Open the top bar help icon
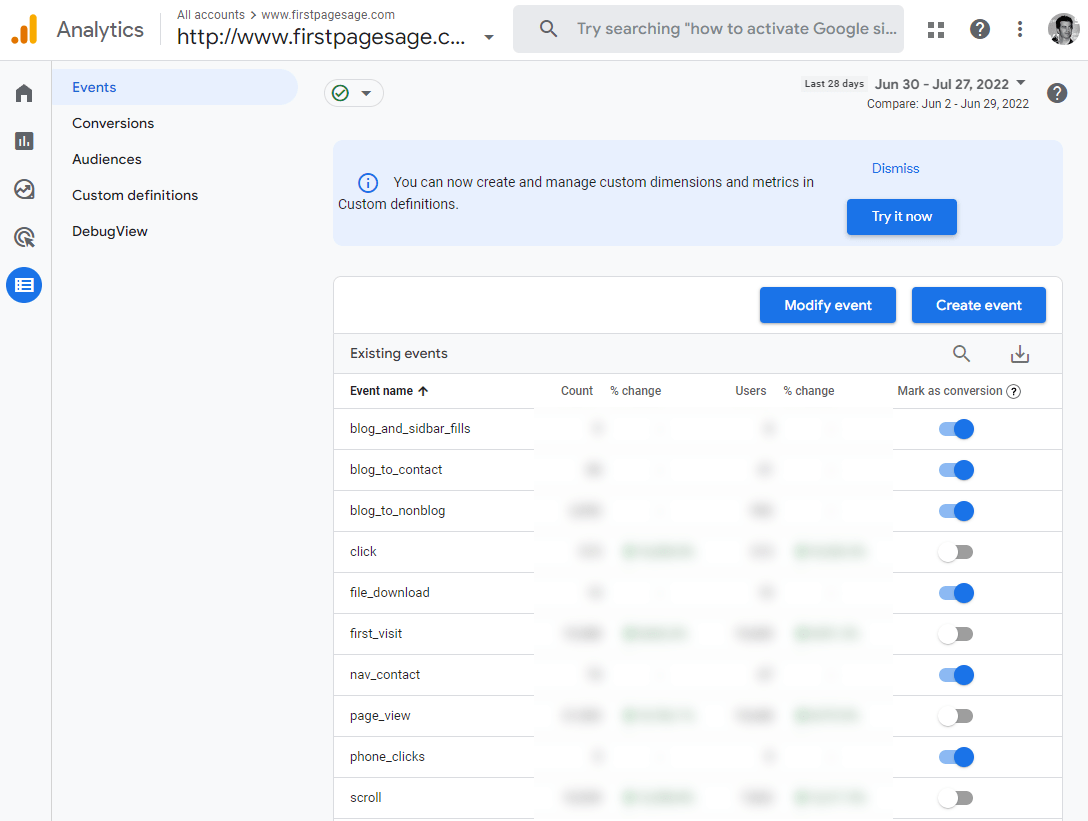 point(980,29)
